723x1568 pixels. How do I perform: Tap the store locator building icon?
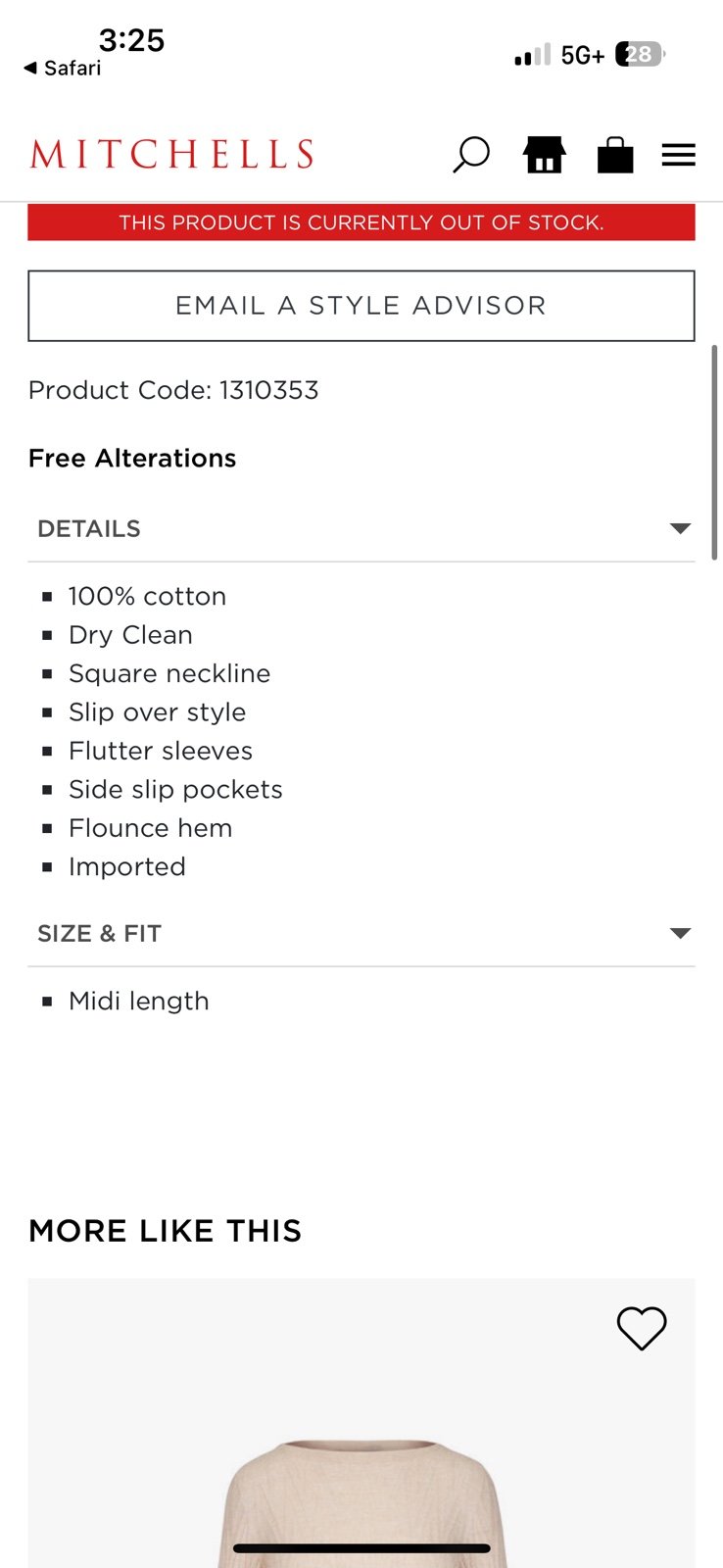544,155
